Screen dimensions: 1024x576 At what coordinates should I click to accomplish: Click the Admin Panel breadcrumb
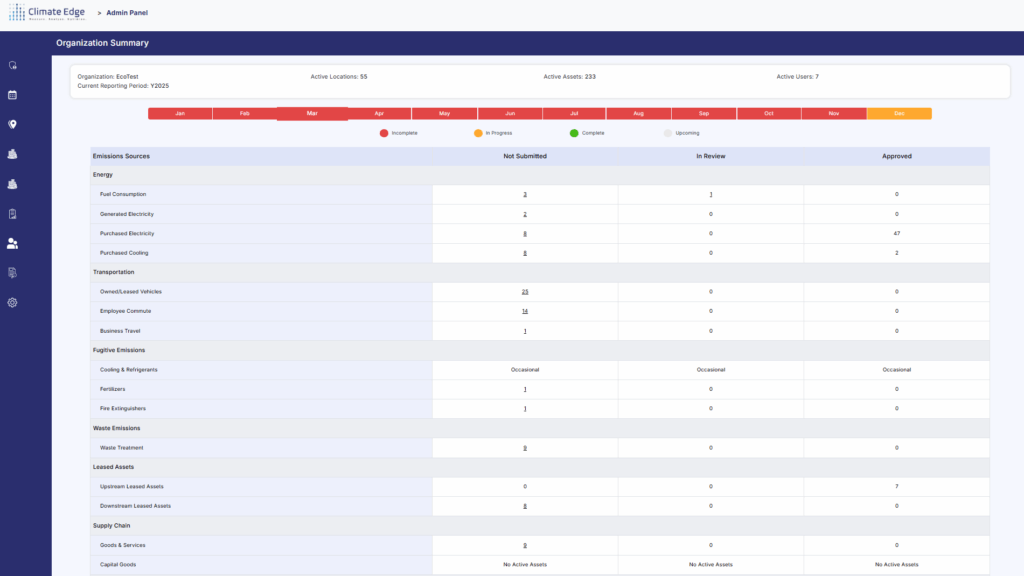pos(126,12)
